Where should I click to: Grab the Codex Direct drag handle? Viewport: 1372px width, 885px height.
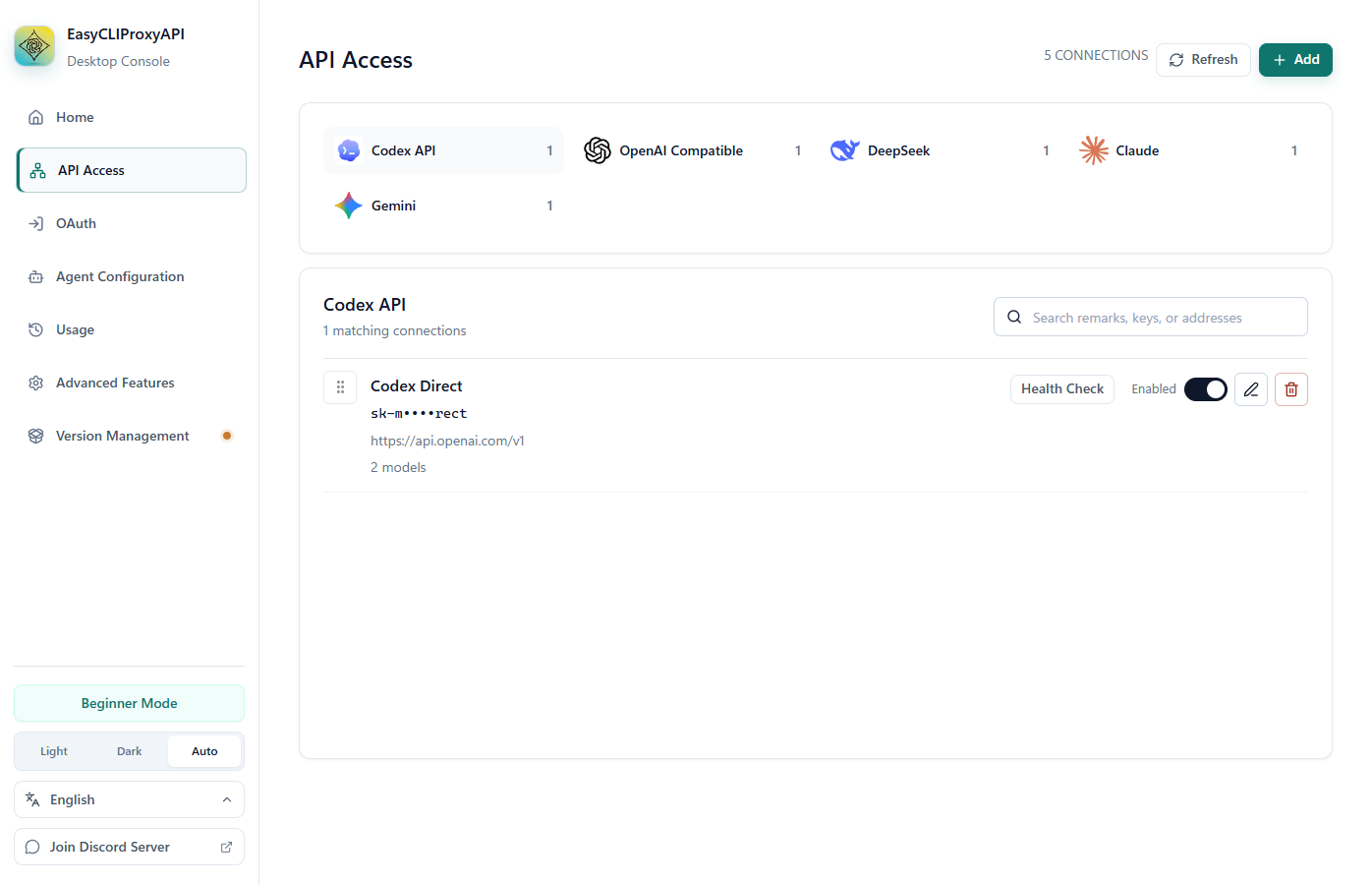coord(340,387)
